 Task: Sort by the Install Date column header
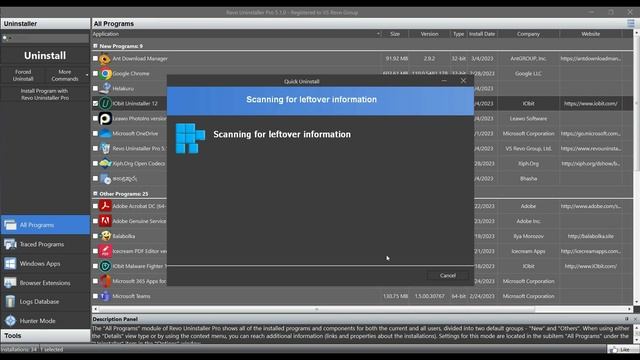click(482, 34)
